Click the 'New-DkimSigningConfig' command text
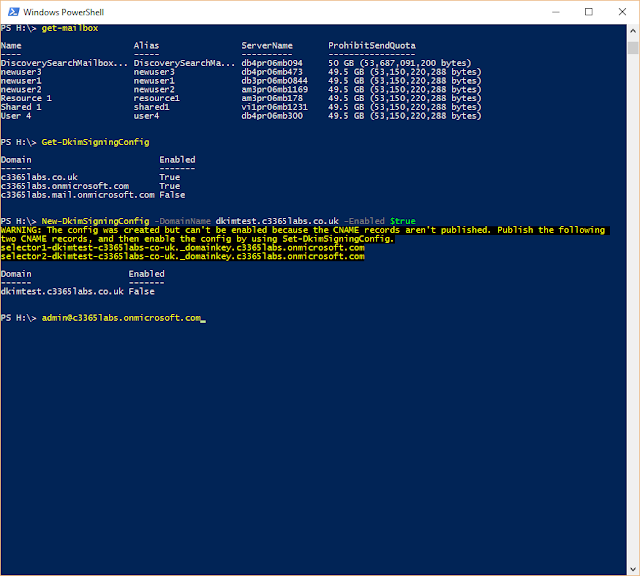The image size is (640, 576). pyautogui.click(x=96, y=221)
